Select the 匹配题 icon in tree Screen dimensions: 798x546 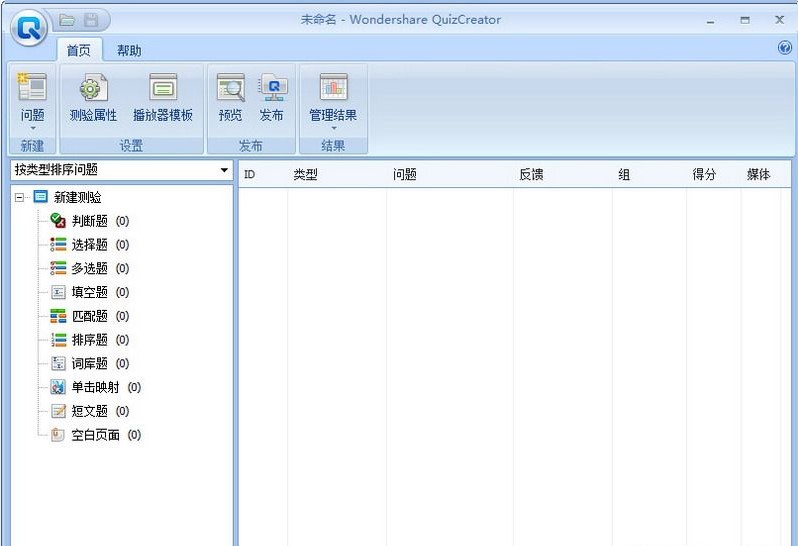tap(58, 316)
